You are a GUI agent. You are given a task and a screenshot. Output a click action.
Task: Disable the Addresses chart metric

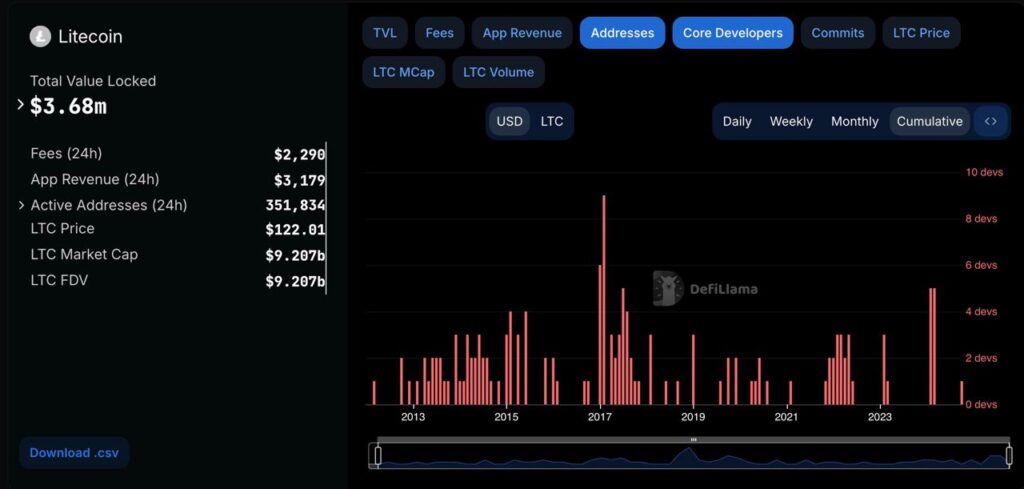pos(622,33)
